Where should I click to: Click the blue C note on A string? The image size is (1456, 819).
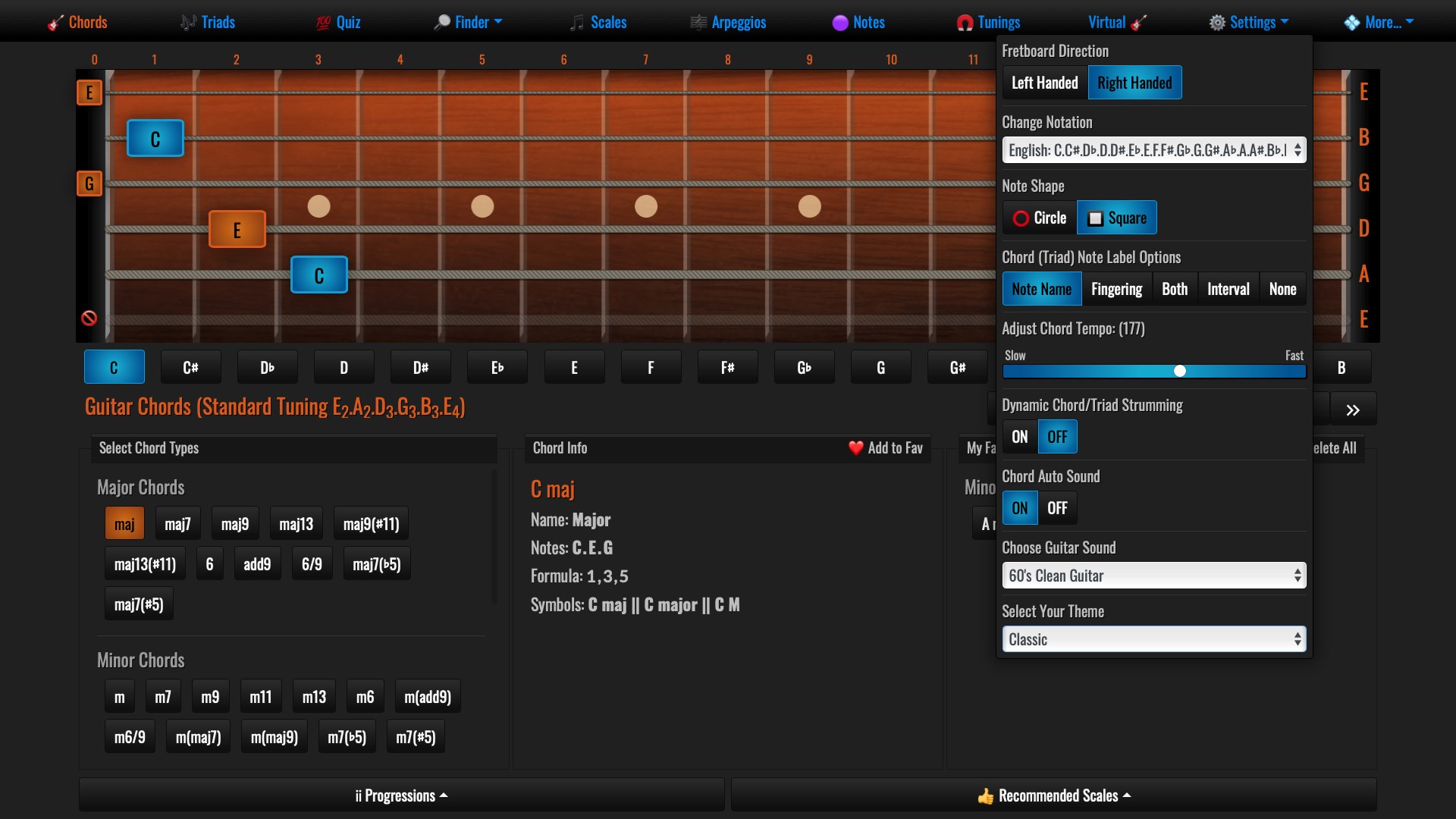319,275
